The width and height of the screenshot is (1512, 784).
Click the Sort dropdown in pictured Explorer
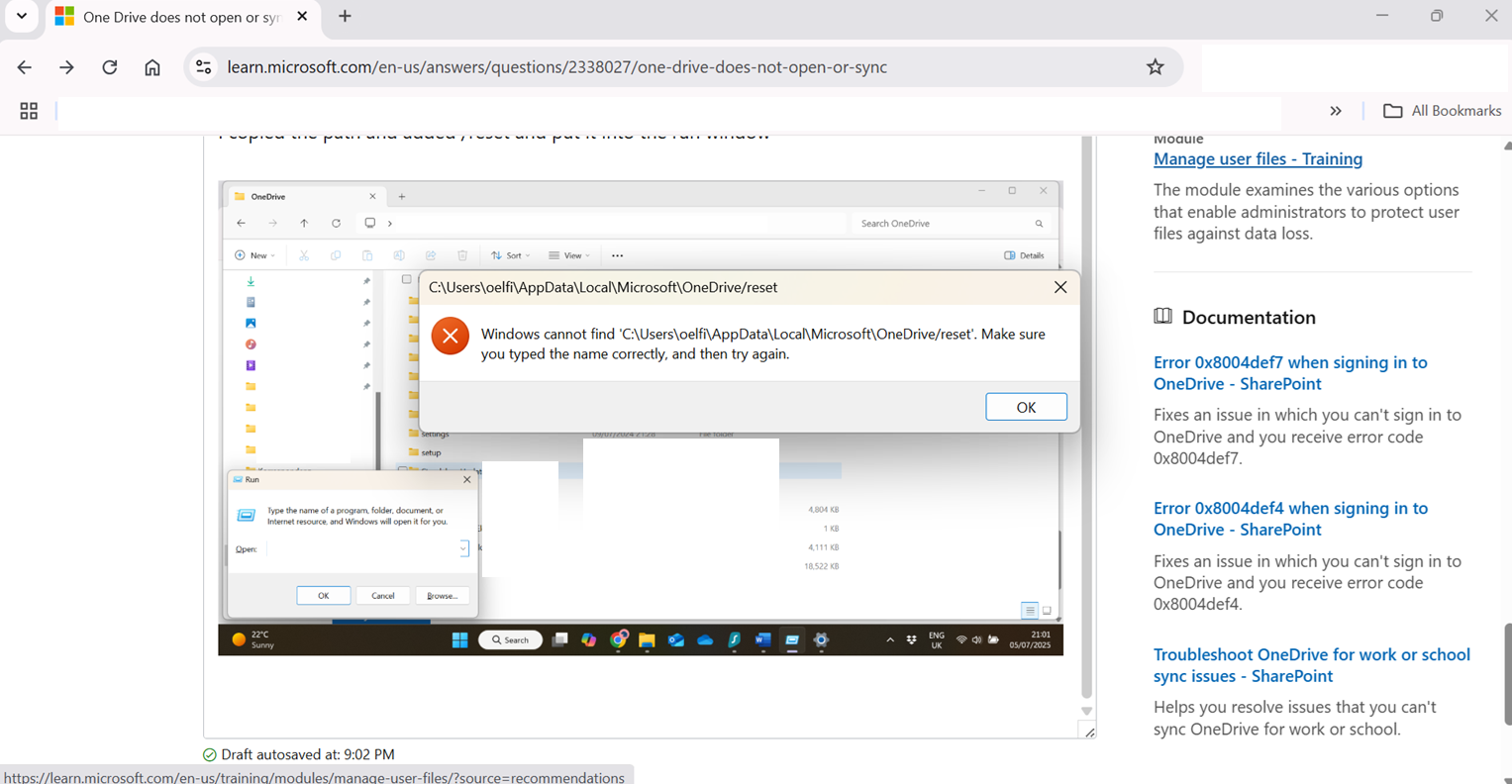click(511, 255)
